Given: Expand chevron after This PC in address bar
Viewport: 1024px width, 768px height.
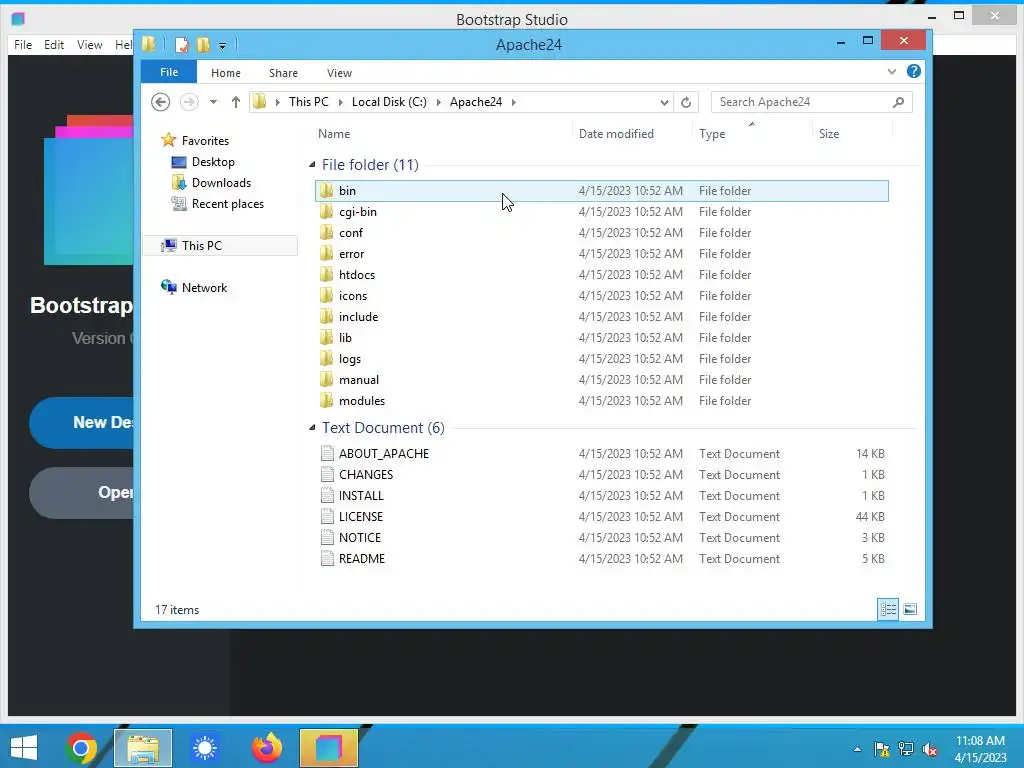Looking at the screenshot, I should [340, 102].
